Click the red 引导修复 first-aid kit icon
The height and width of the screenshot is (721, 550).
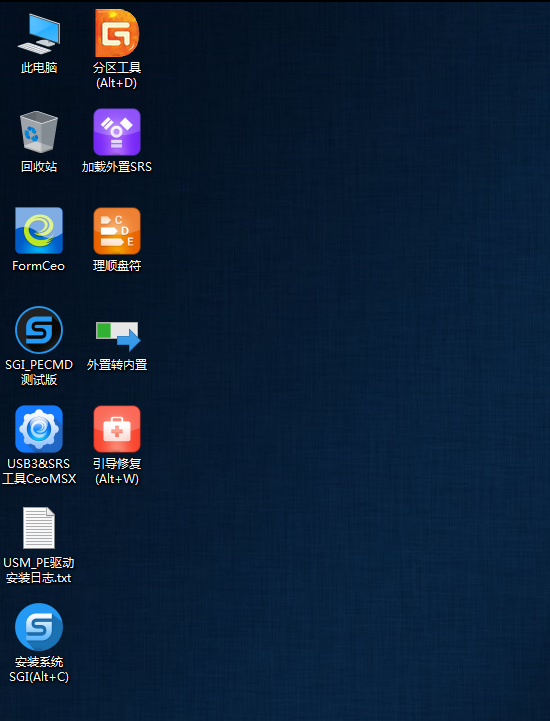117,429
